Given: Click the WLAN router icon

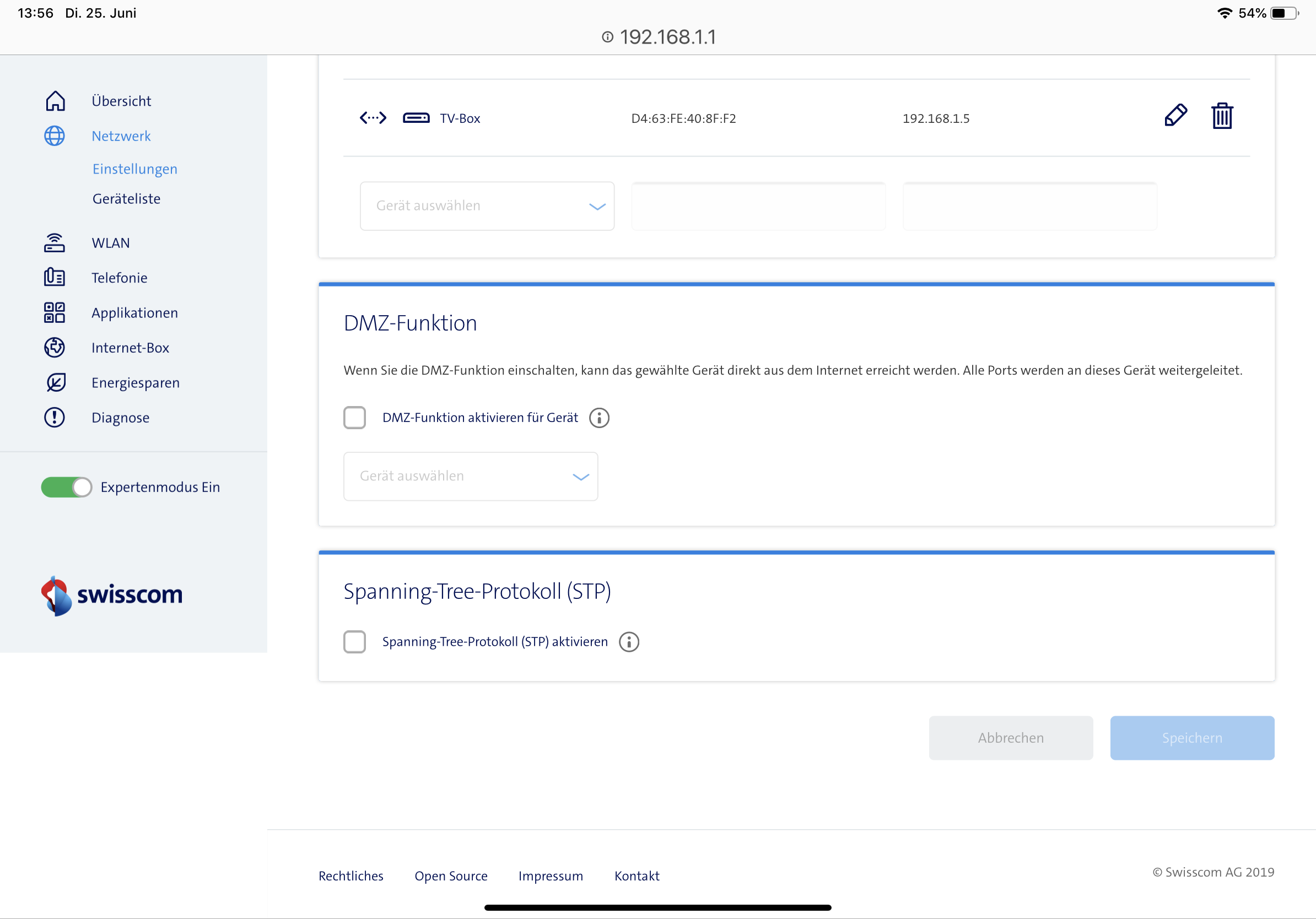Looking at the screenshot, I should pos(55,243).
